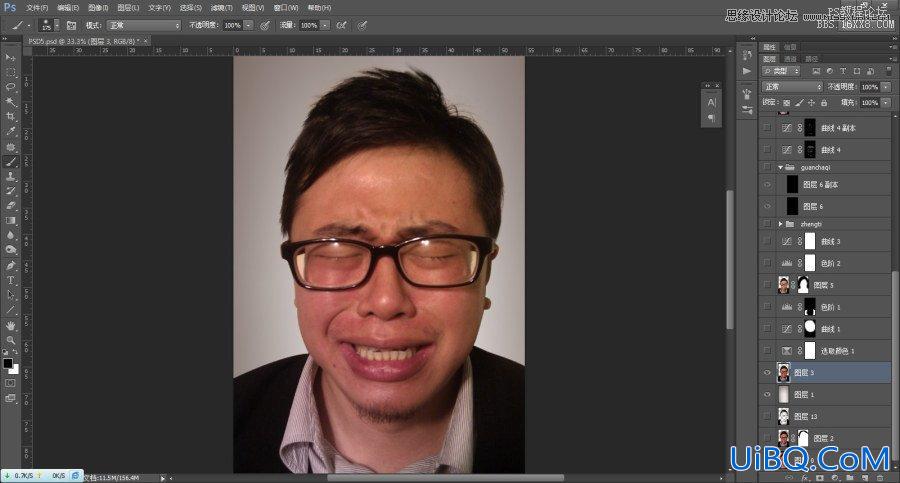The image size is (900, 483).
Task: Select the Move tool
Action: [x=10, y=58]
